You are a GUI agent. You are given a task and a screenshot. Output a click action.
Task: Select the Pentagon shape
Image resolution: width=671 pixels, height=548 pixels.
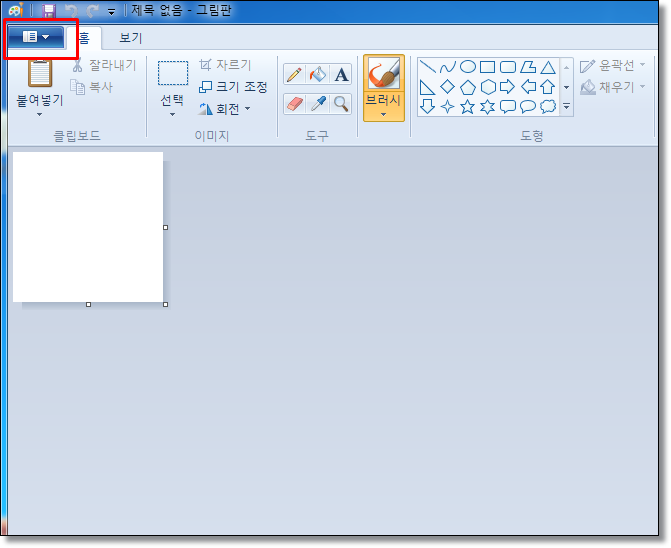click(x=468, y=87)
